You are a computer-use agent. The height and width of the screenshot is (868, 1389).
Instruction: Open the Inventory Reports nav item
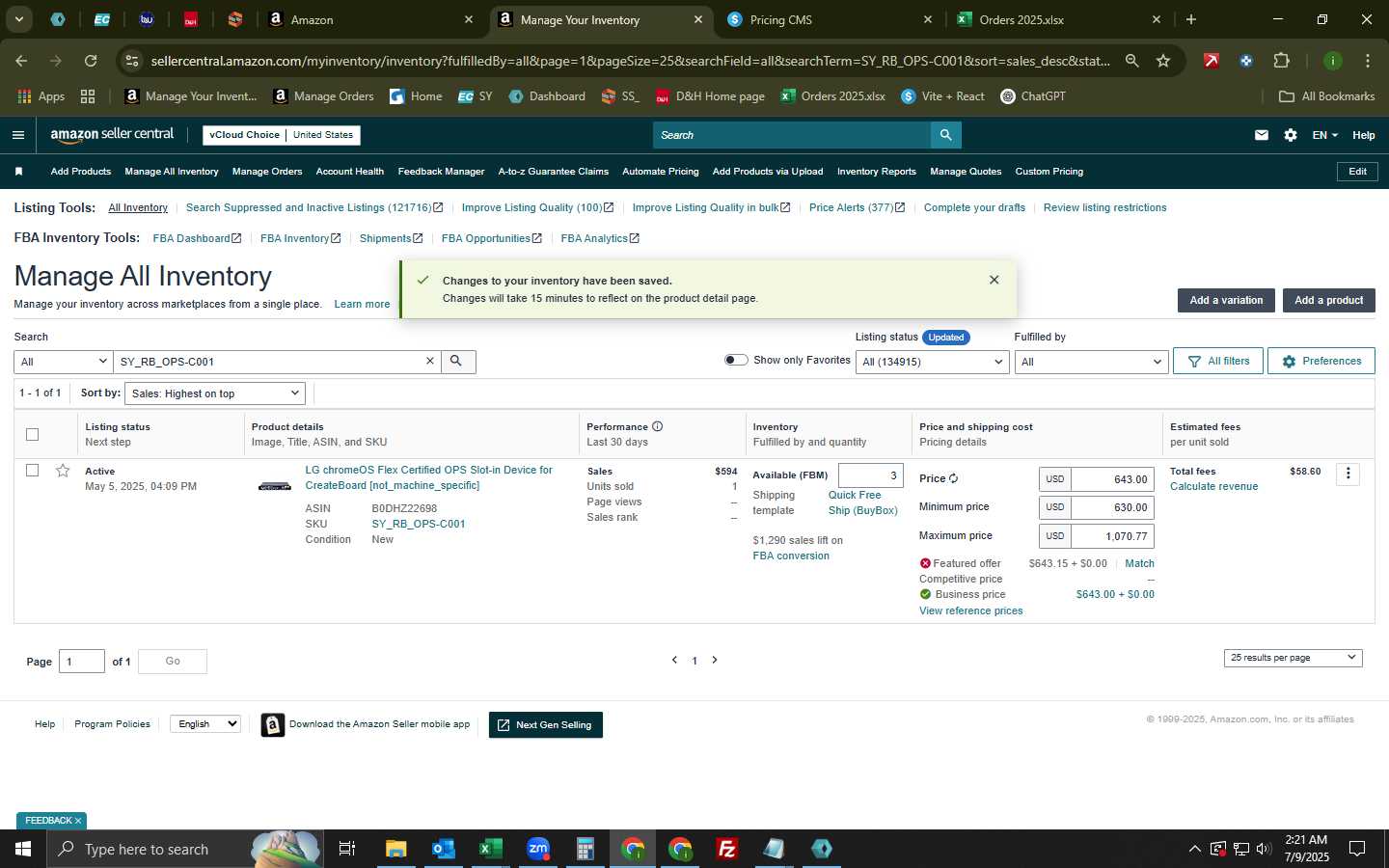tap(876, 172)
